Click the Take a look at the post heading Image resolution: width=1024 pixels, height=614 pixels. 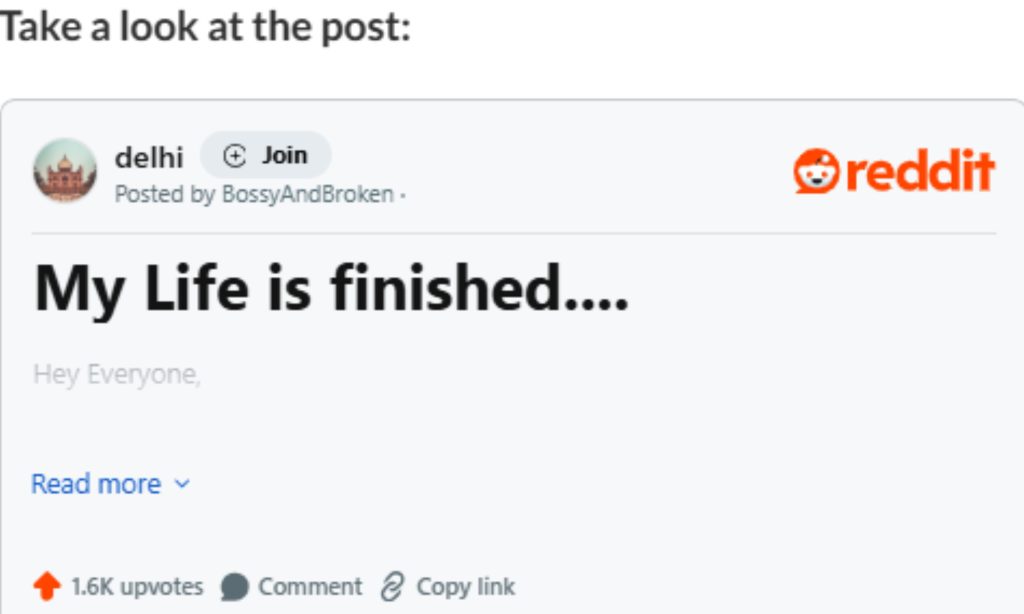click(x=205, y=27)
